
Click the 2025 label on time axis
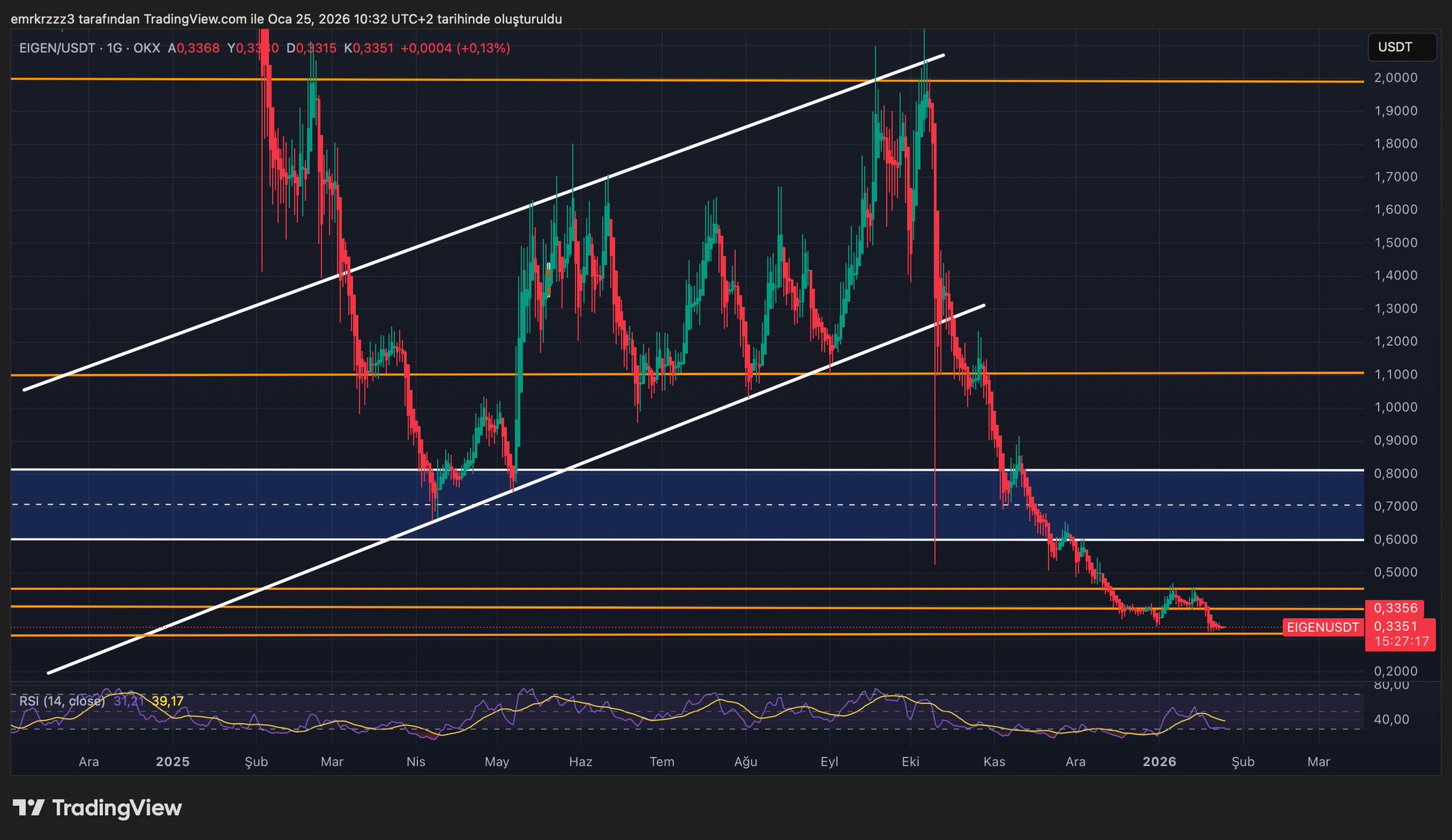coord(172,762)
